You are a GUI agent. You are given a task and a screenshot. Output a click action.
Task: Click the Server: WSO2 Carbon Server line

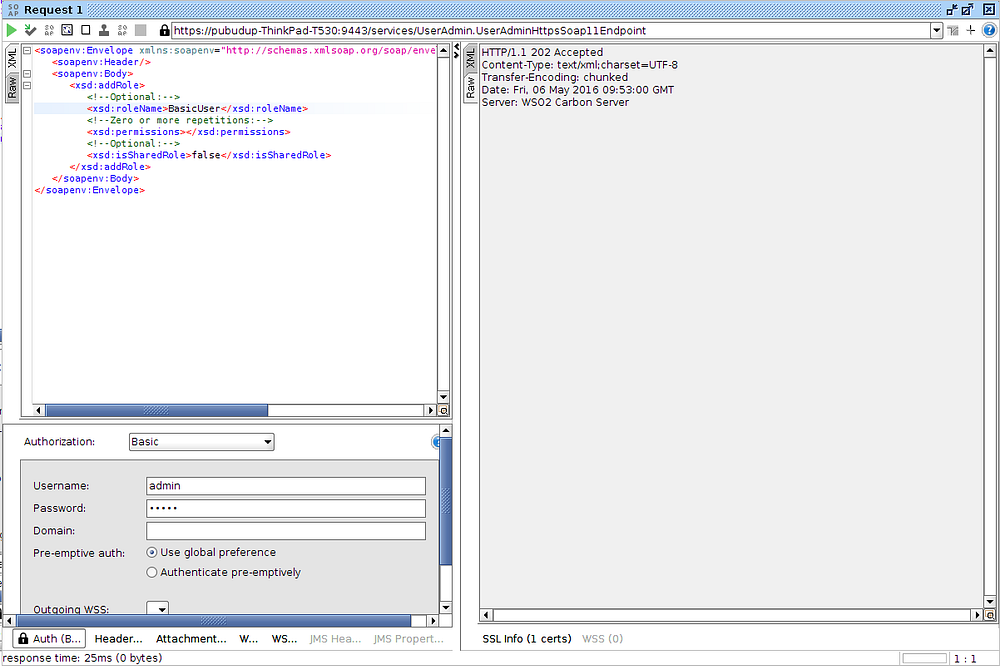click(555, 102)
